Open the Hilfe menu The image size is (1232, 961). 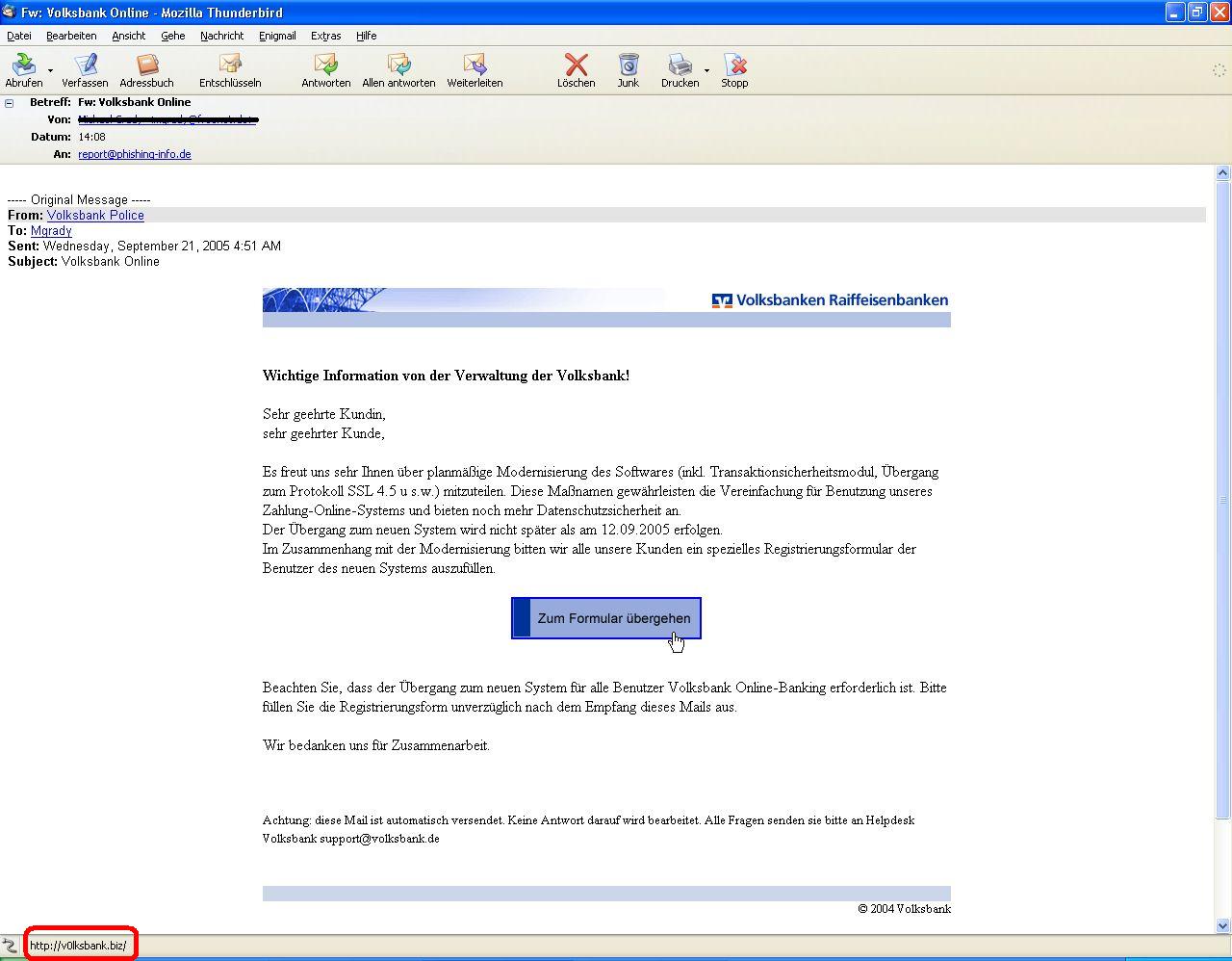pos(367,36)
